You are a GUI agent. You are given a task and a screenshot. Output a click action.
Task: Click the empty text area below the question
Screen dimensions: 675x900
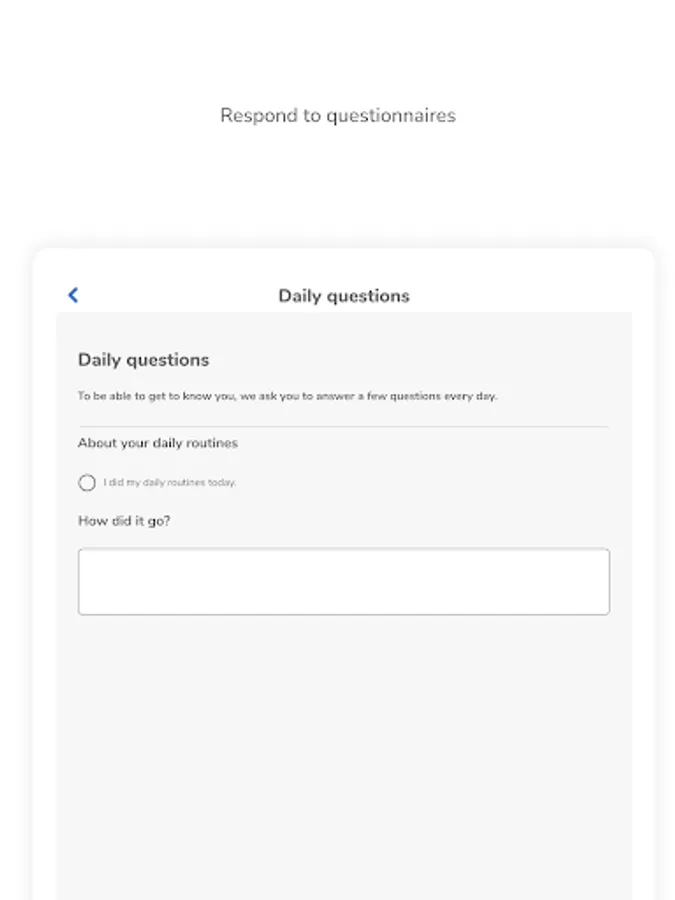(x=343, y=581)
